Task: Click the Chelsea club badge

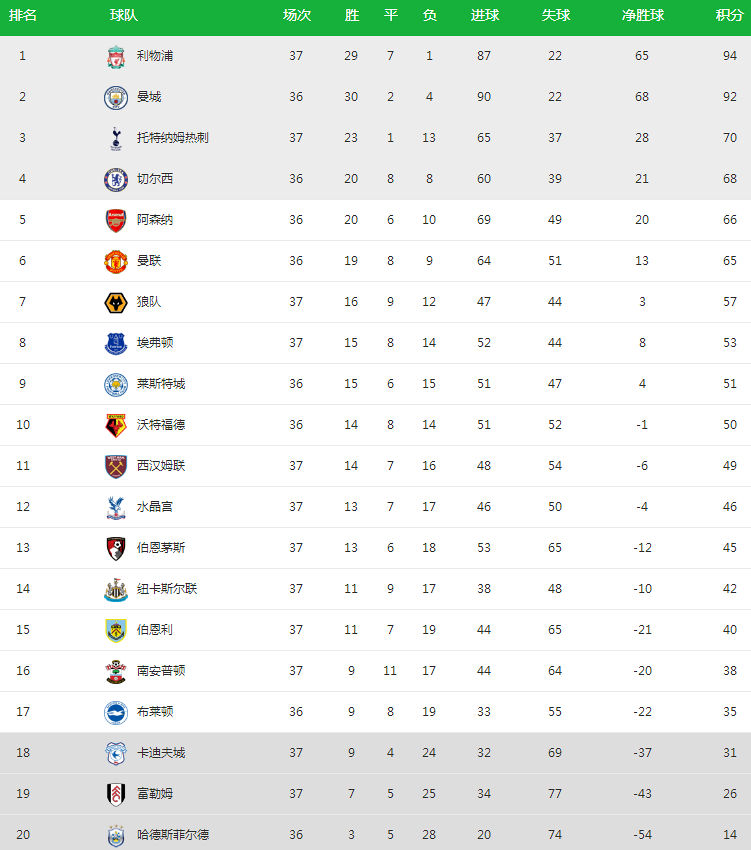Action: pos(116,179)
